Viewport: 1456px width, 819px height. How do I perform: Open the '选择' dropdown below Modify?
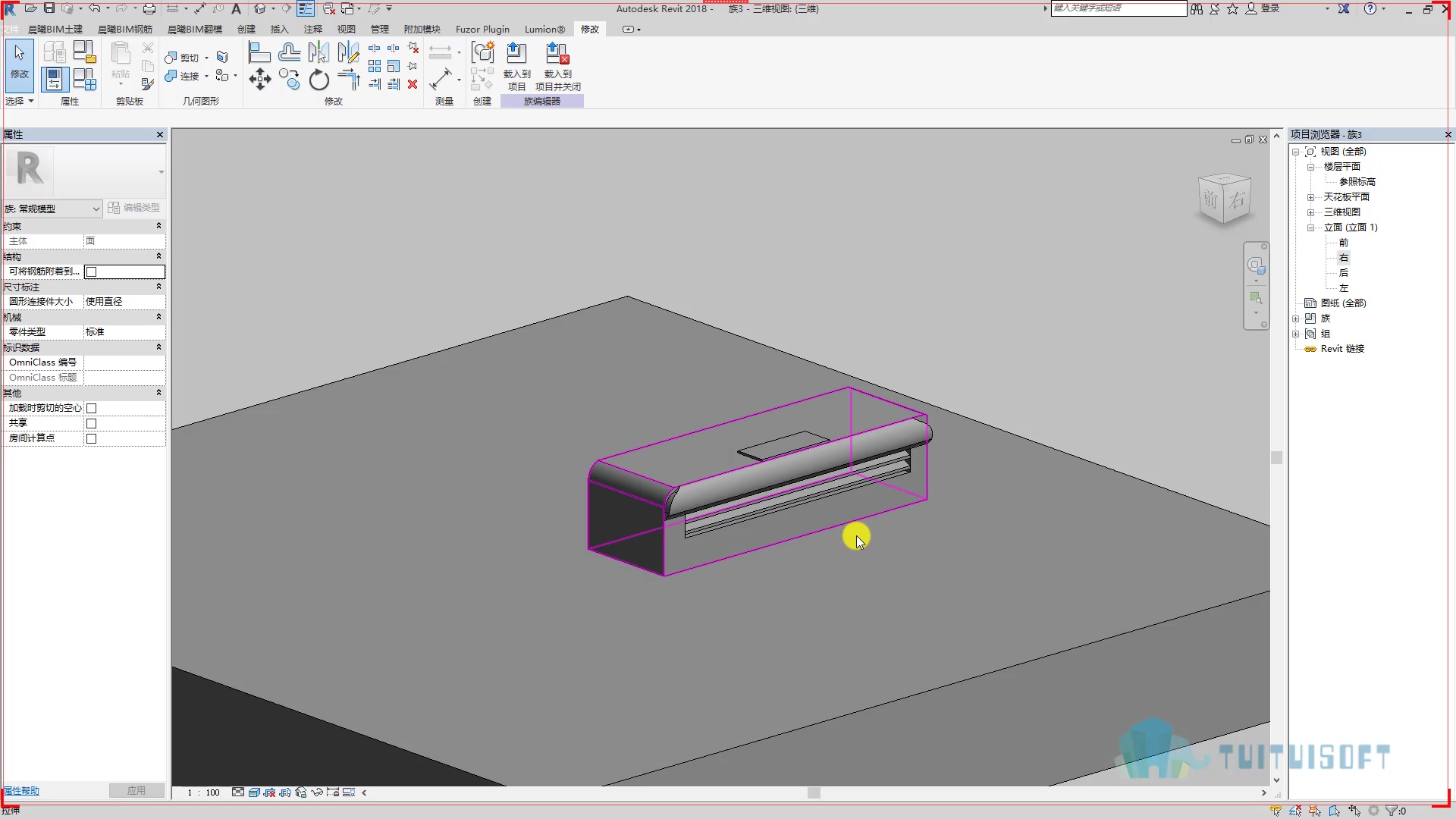click(19, 101)
